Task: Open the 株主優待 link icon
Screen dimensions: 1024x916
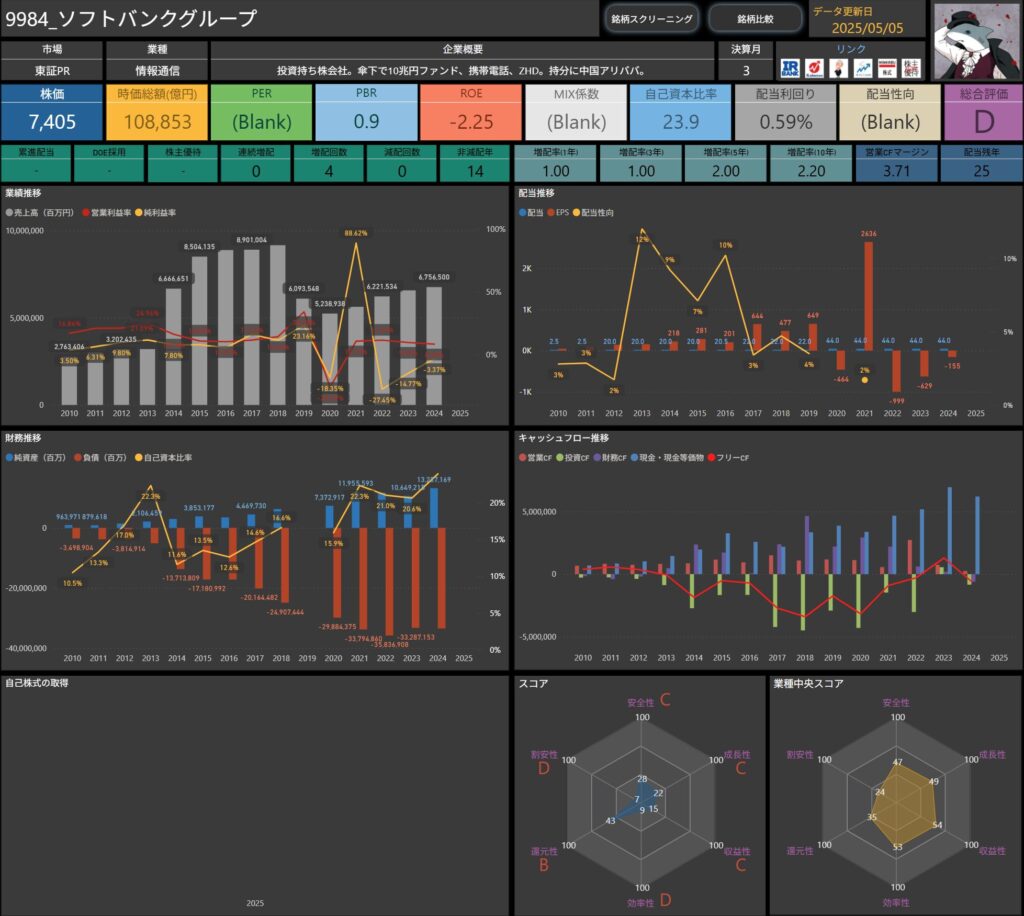Action: tap(911, 68)
